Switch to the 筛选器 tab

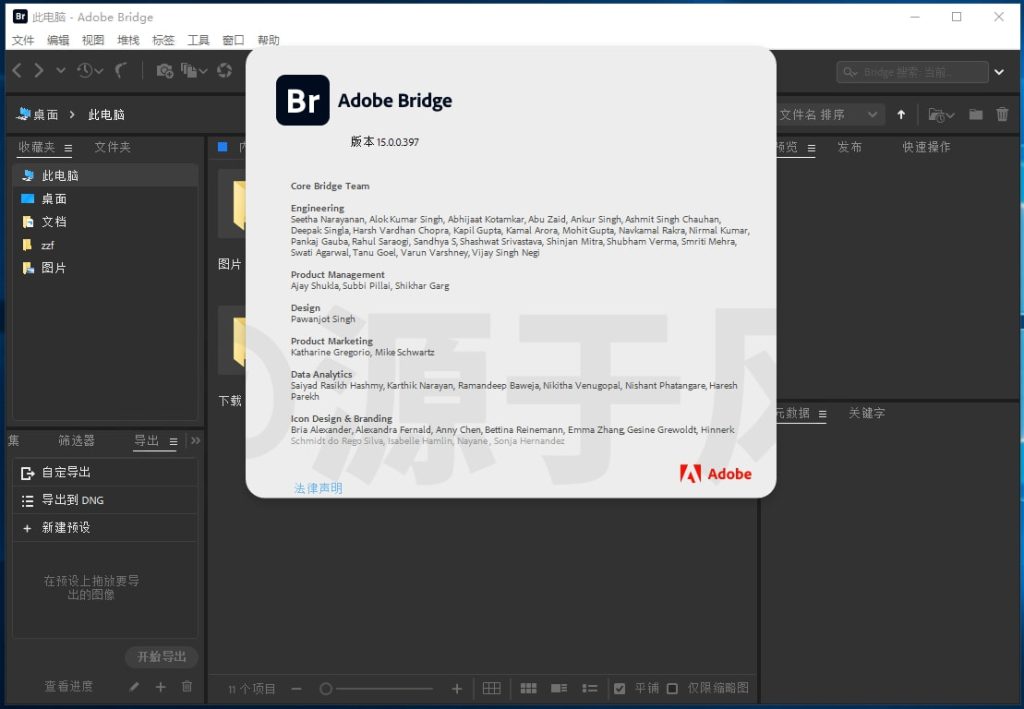point(76,441)
